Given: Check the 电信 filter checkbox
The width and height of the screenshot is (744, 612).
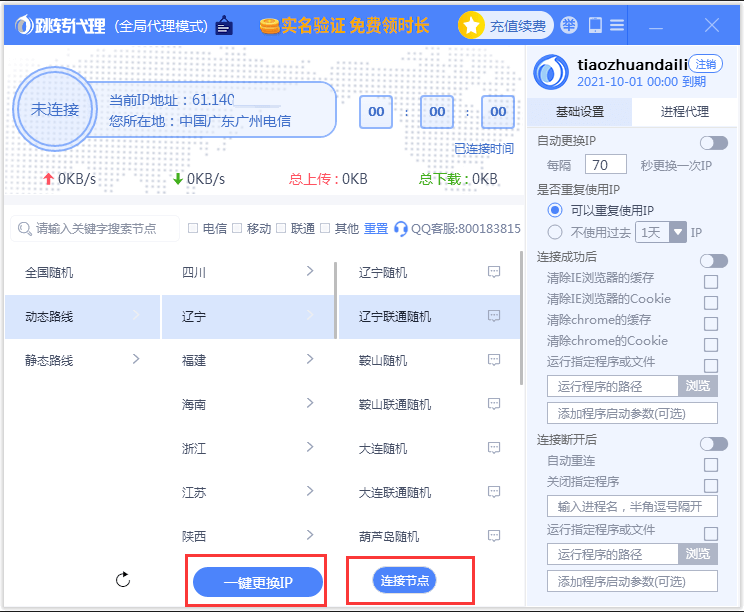Looking at the screenshot, I should pos(193,228).
